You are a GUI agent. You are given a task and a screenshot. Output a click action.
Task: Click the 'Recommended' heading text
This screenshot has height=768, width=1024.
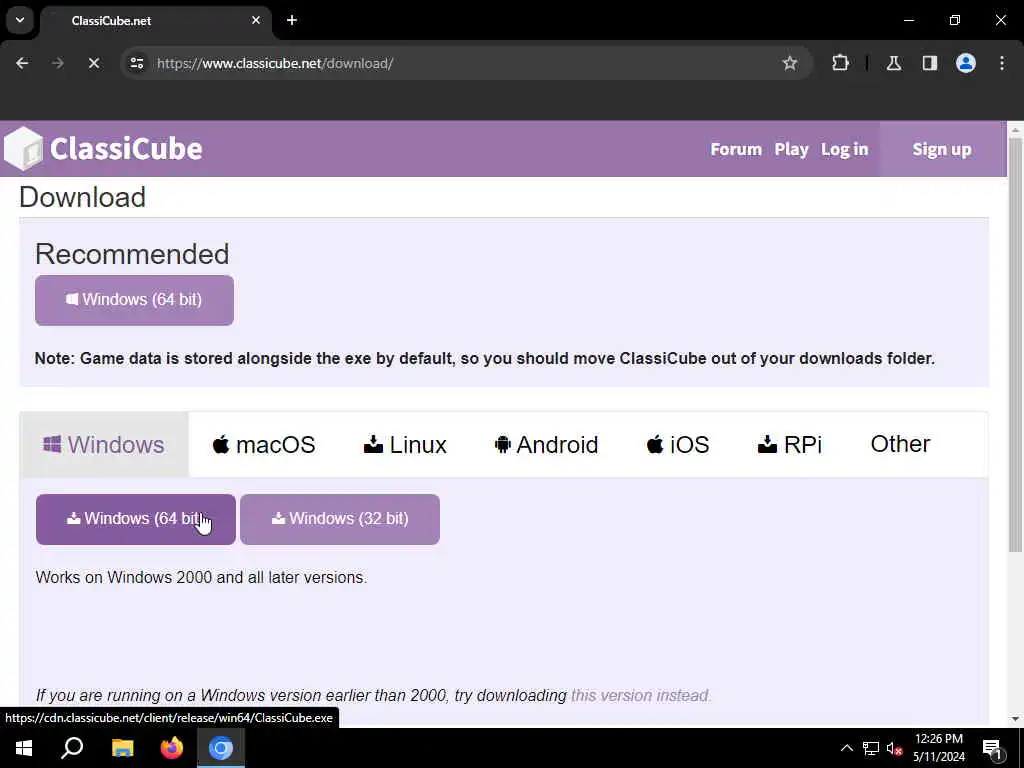(132, 254)
